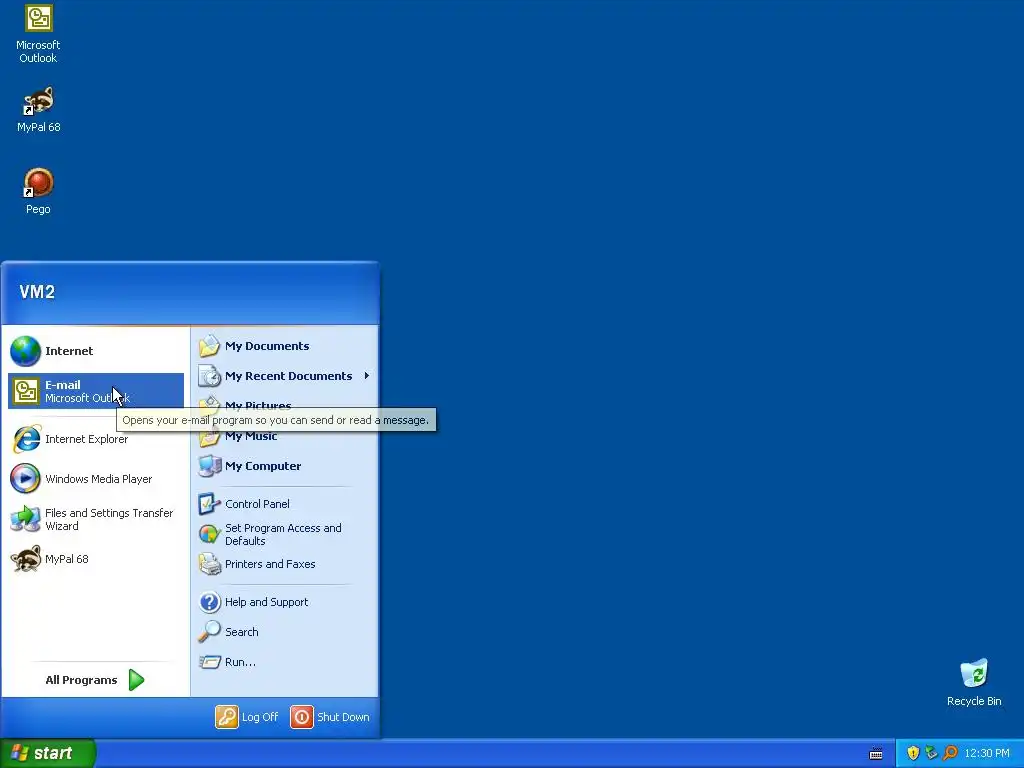Viewport: 1024px width, 768px height.
Task: Click the VM2 user name header
Action: (x=37, y=292)
